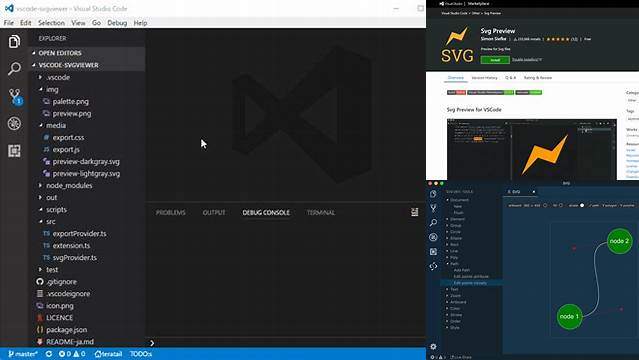Expand the node_modules folder
Viewport: 639px width, 360px height.
40,186
